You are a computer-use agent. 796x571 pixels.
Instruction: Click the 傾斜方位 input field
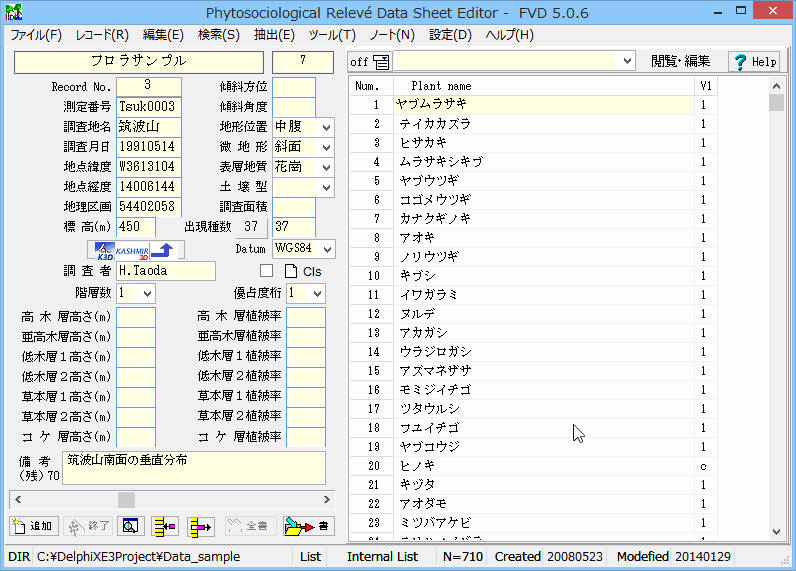pyautogui.click(x=294, y=87)
